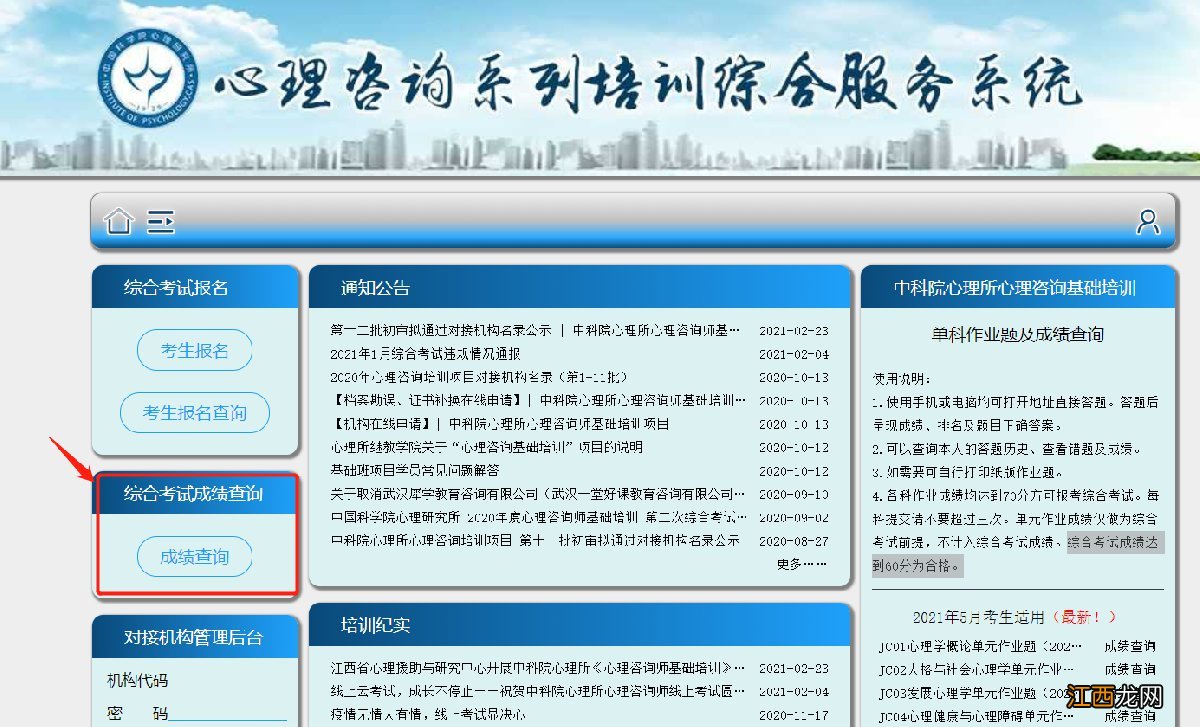Click the home icon in the navigation bar
This screenshot has height=727, width=1200.
click(x=117, y=222)
